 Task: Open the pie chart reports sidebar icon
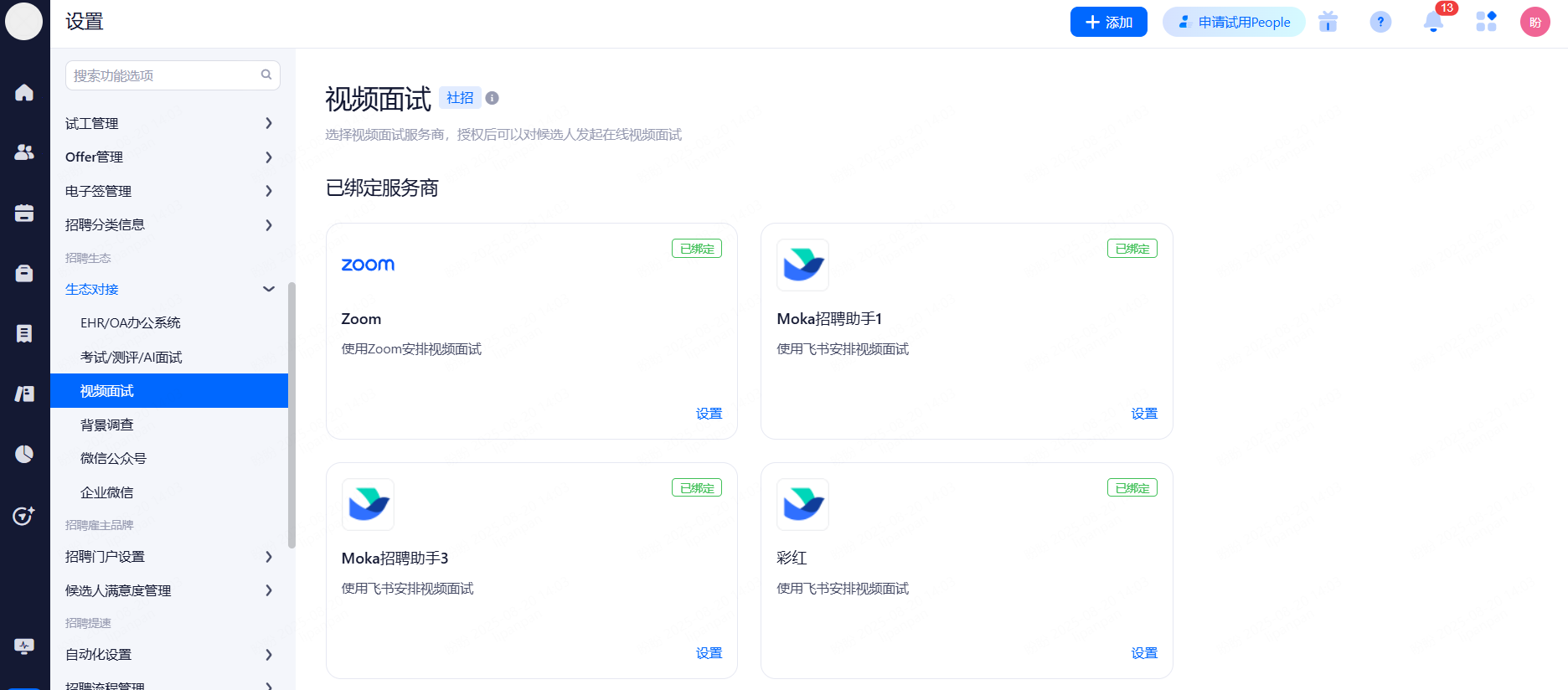(x=24, y=454)
